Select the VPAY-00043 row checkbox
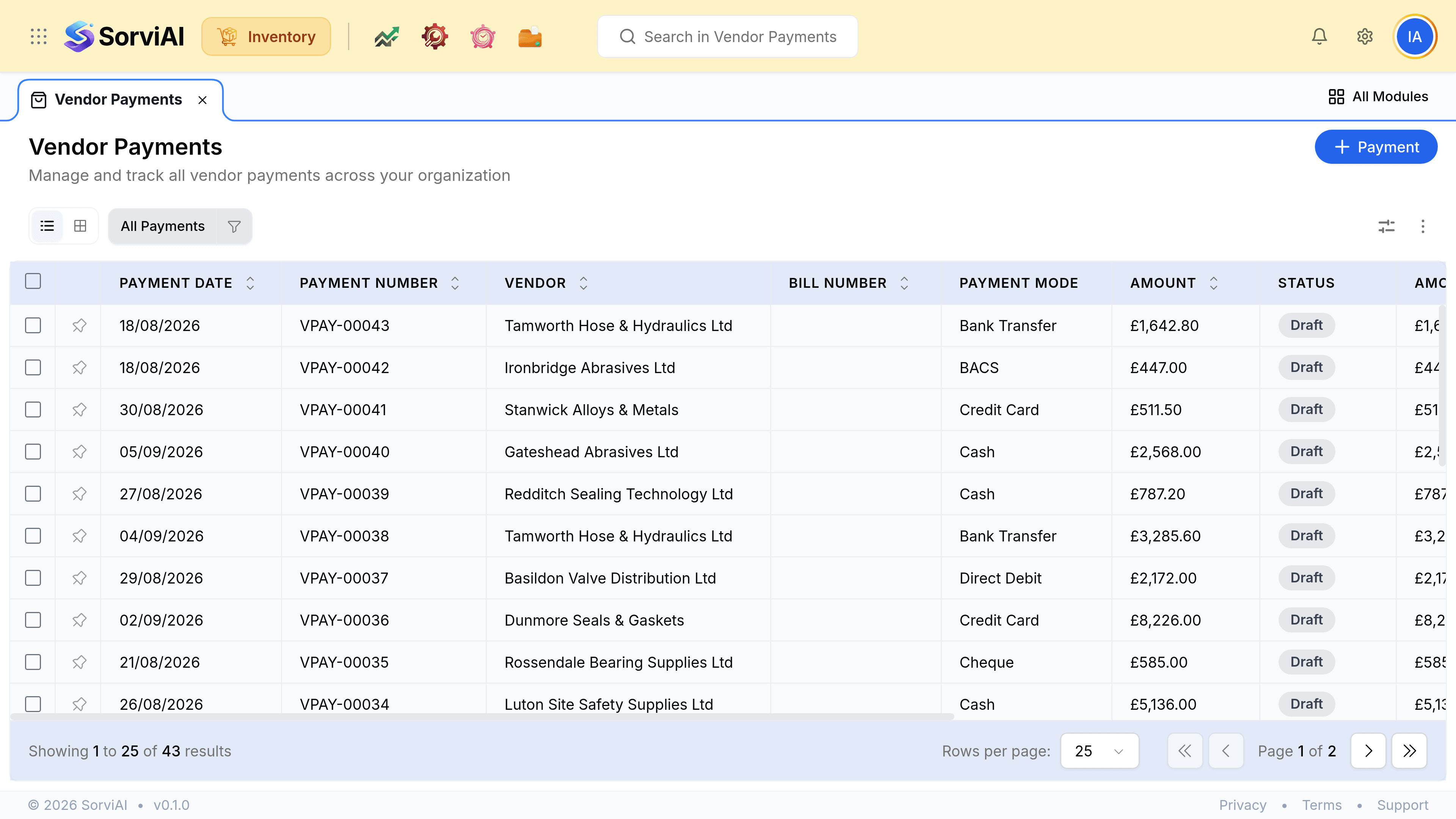The height and width of the screenshot is (819, 1456). coord(33,326)
